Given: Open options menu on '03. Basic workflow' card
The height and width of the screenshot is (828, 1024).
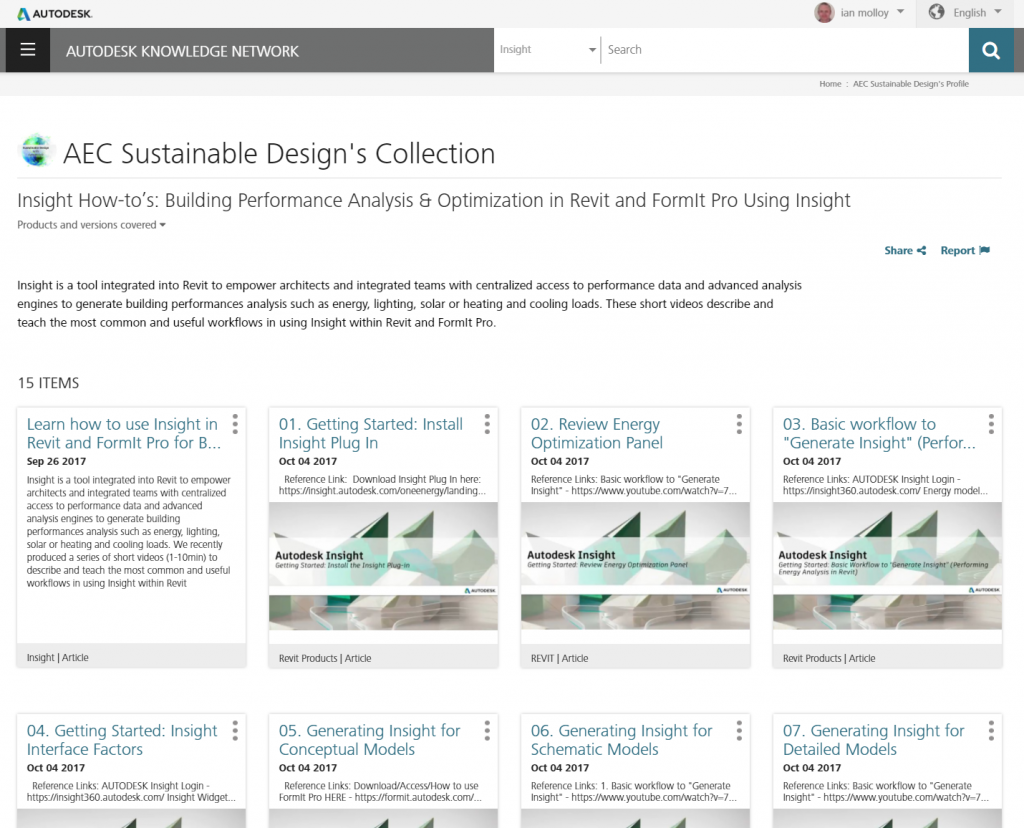Looking at the screenshot, I should coord(991,424).
